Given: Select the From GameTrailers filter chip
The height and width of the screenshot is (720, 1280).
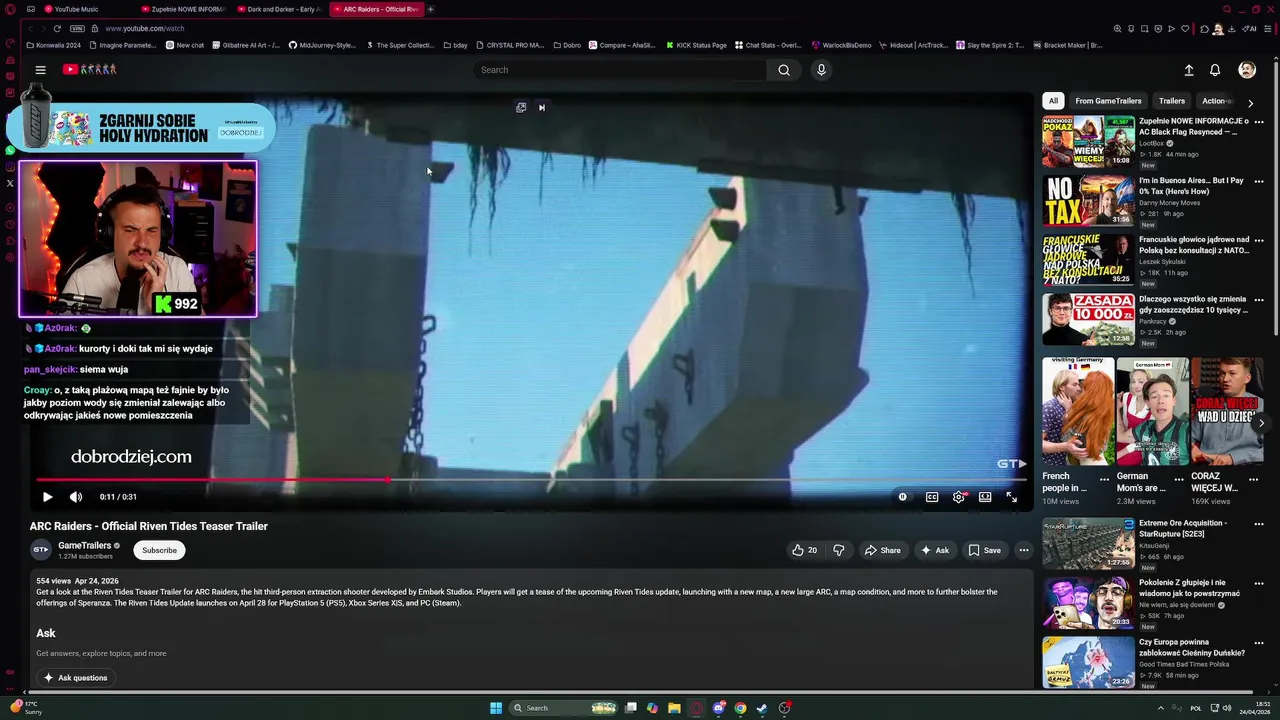Looking at the screenshot, I should 1108,101.
